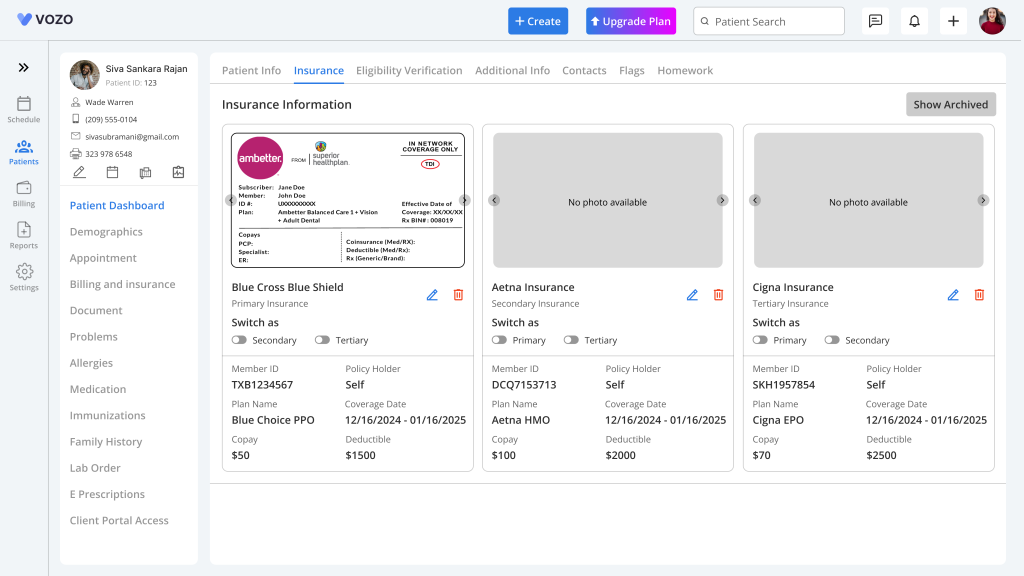
Task: Open Immunizations in patient menu
Action: (107, 415)
